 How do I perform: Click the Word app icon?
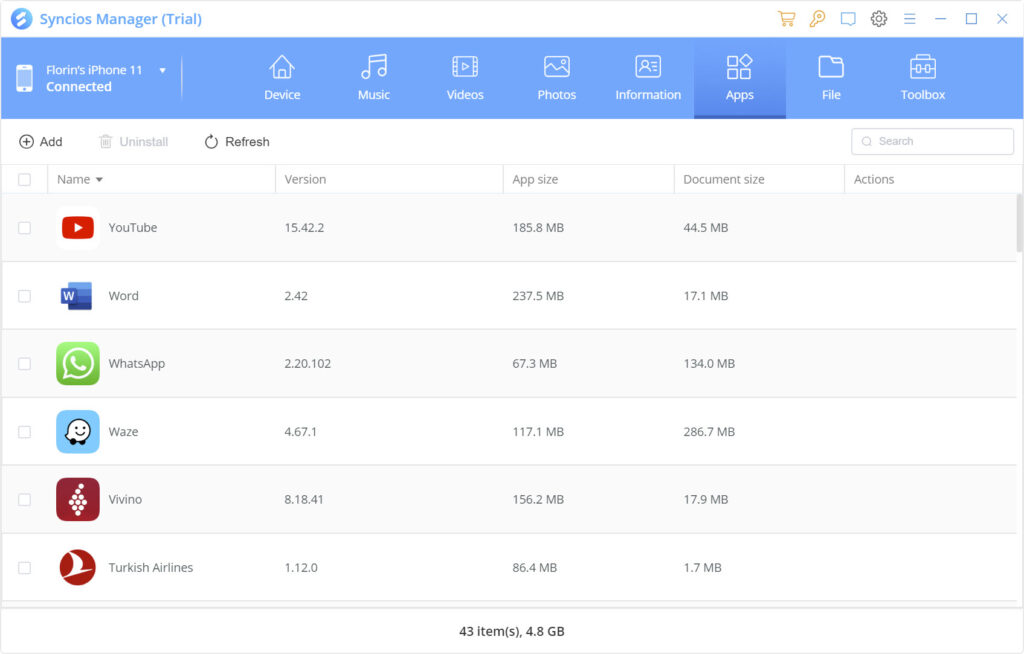click(78, 296)
